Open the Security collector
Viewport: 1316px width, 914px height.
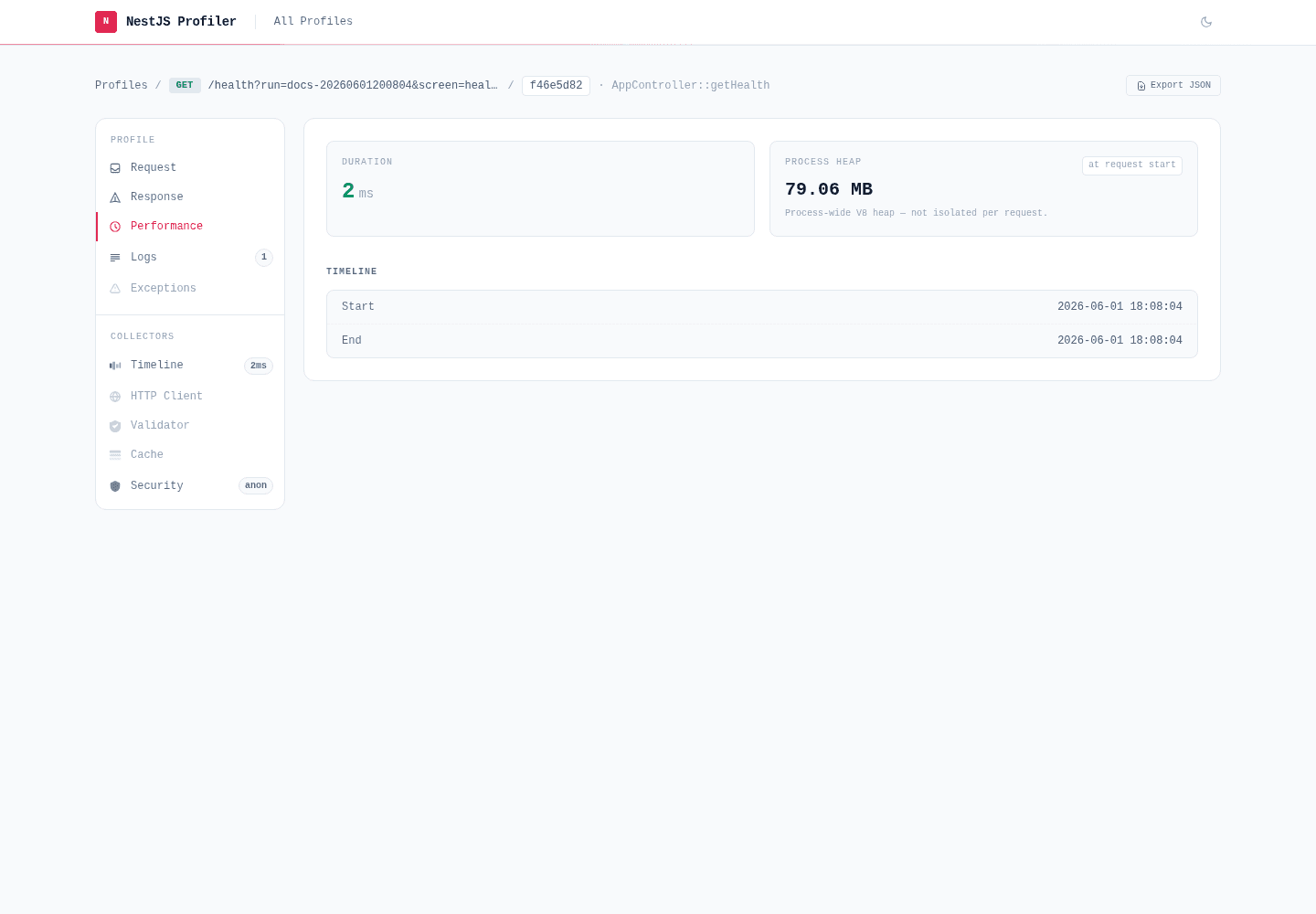coord(190,485)
